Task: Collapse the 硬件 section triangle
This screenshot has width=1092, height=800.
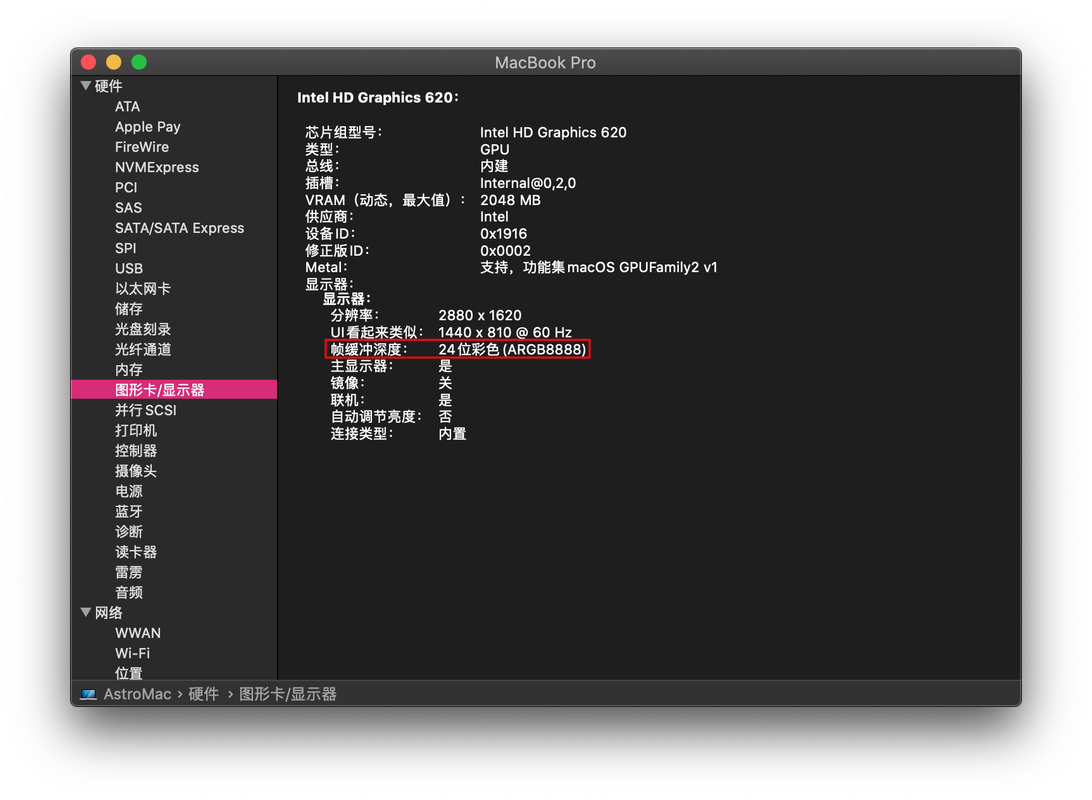Action: click(x=86, y=86)
